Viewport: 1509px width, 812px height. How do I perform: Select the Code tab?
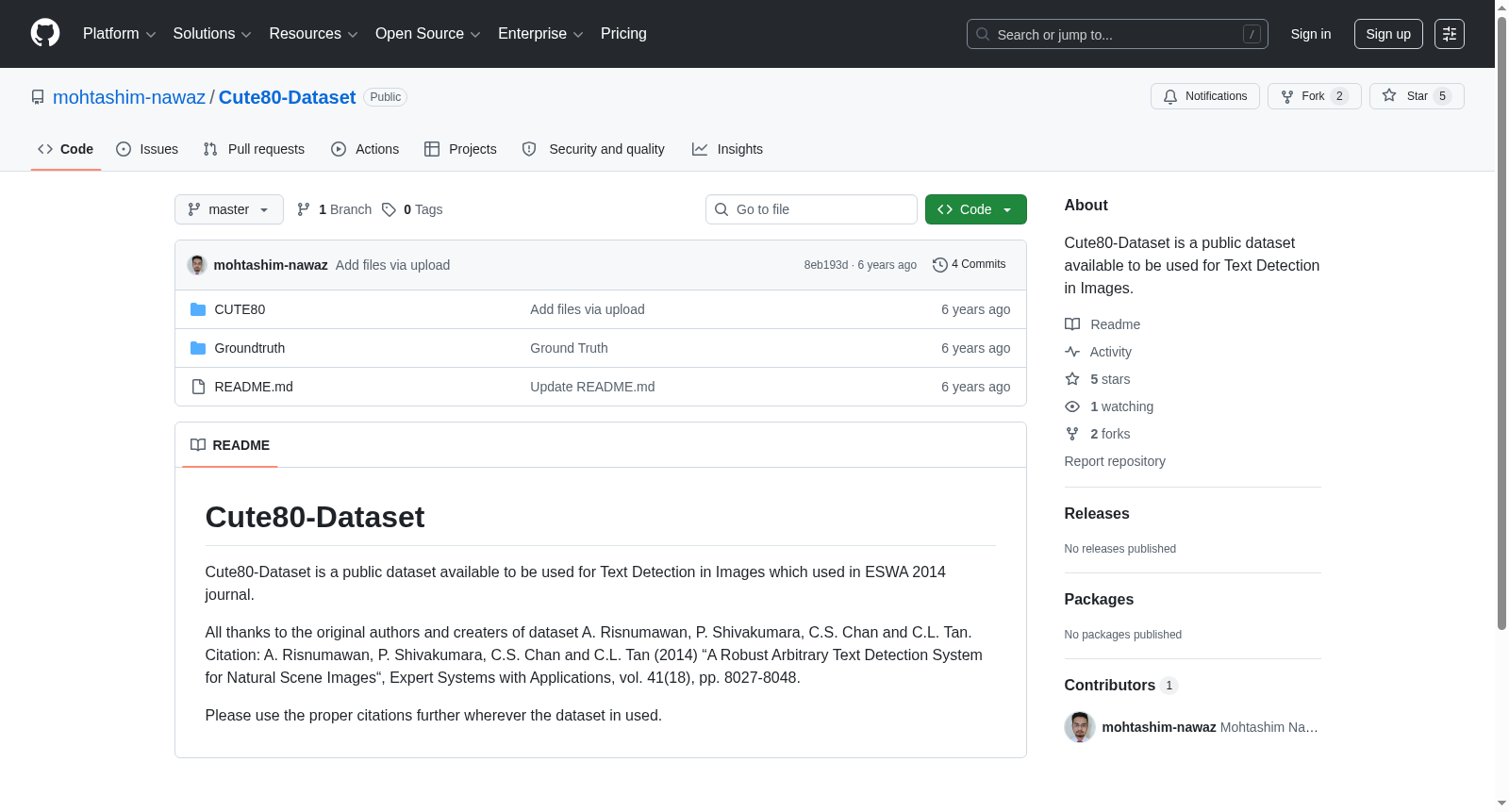point(66,149)
